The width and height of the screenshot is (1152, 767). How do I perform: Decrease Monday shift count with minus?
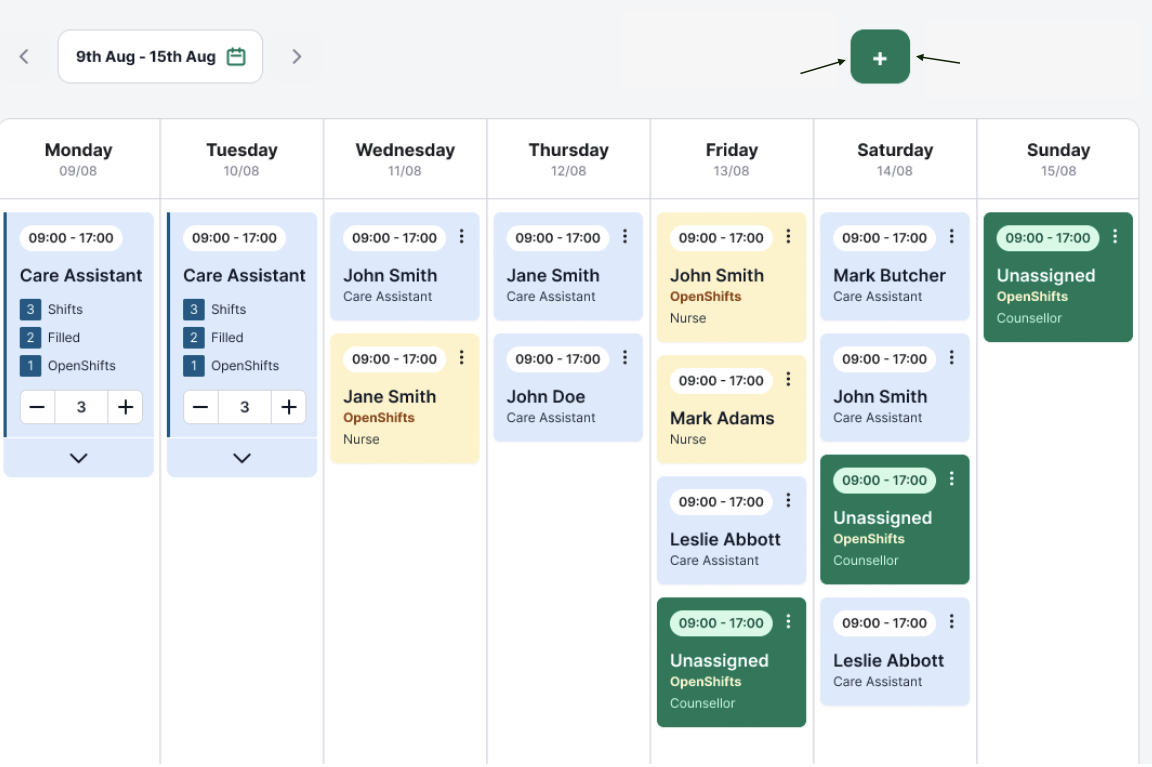(37, 407)
